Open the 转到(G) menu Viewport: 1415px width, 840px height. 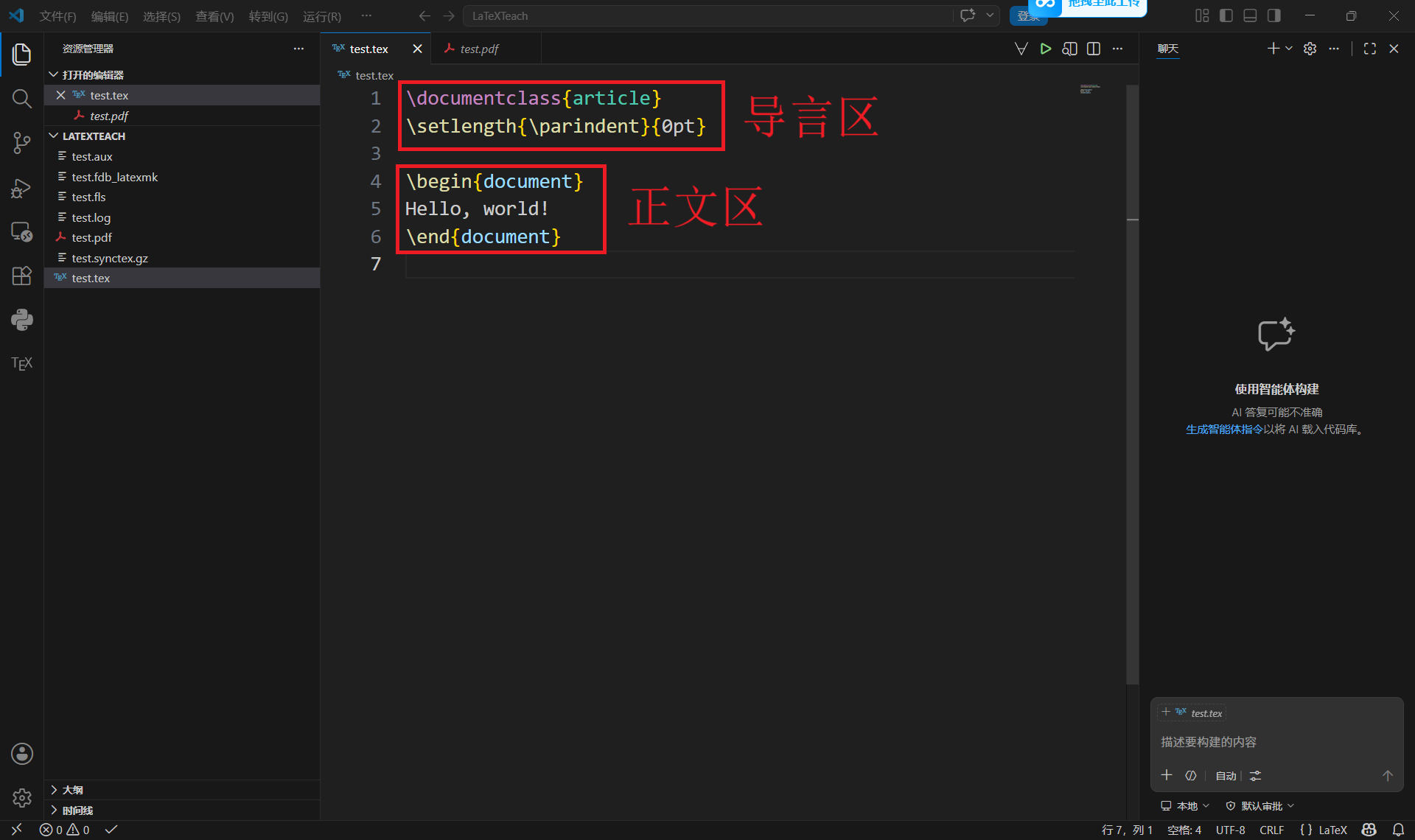pos(268,16)
